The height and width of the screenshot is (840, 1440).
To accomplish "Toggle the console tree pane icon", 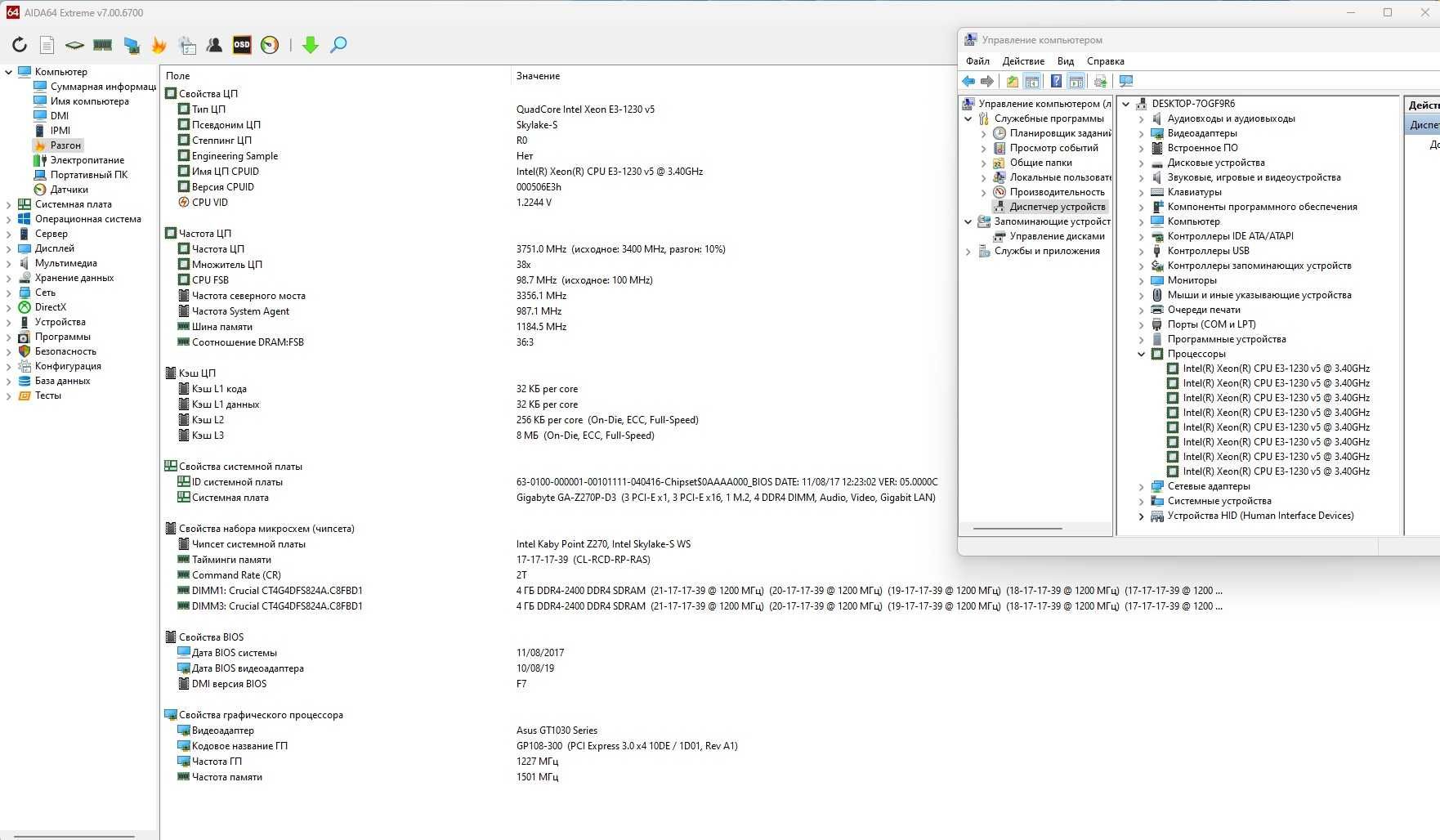I will click(x=1032, y=81).
